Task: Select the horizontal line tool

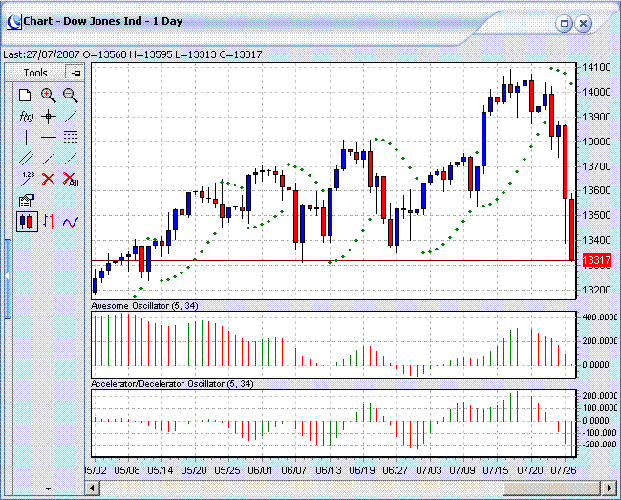Action: click(48, 137)
